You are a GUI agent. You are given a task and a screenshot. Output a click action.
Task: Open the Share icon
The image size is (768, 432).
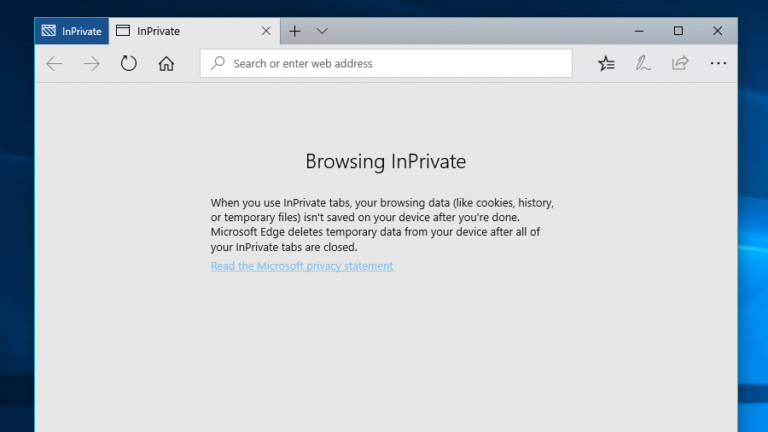tap(680, 63)
